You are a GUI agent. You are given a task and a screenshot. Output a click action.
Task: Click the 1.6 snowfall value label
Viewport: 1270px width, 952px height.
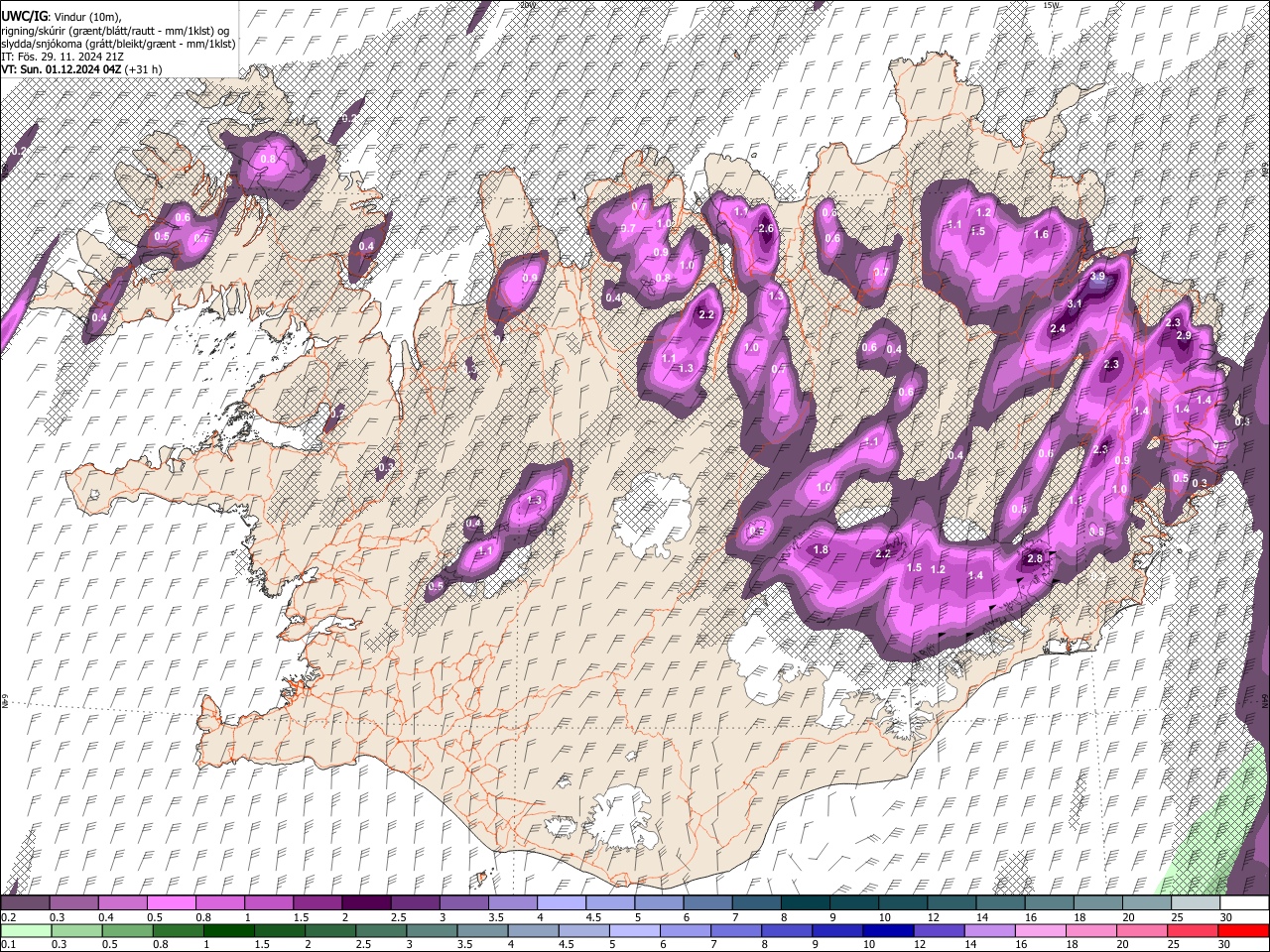1041,235
